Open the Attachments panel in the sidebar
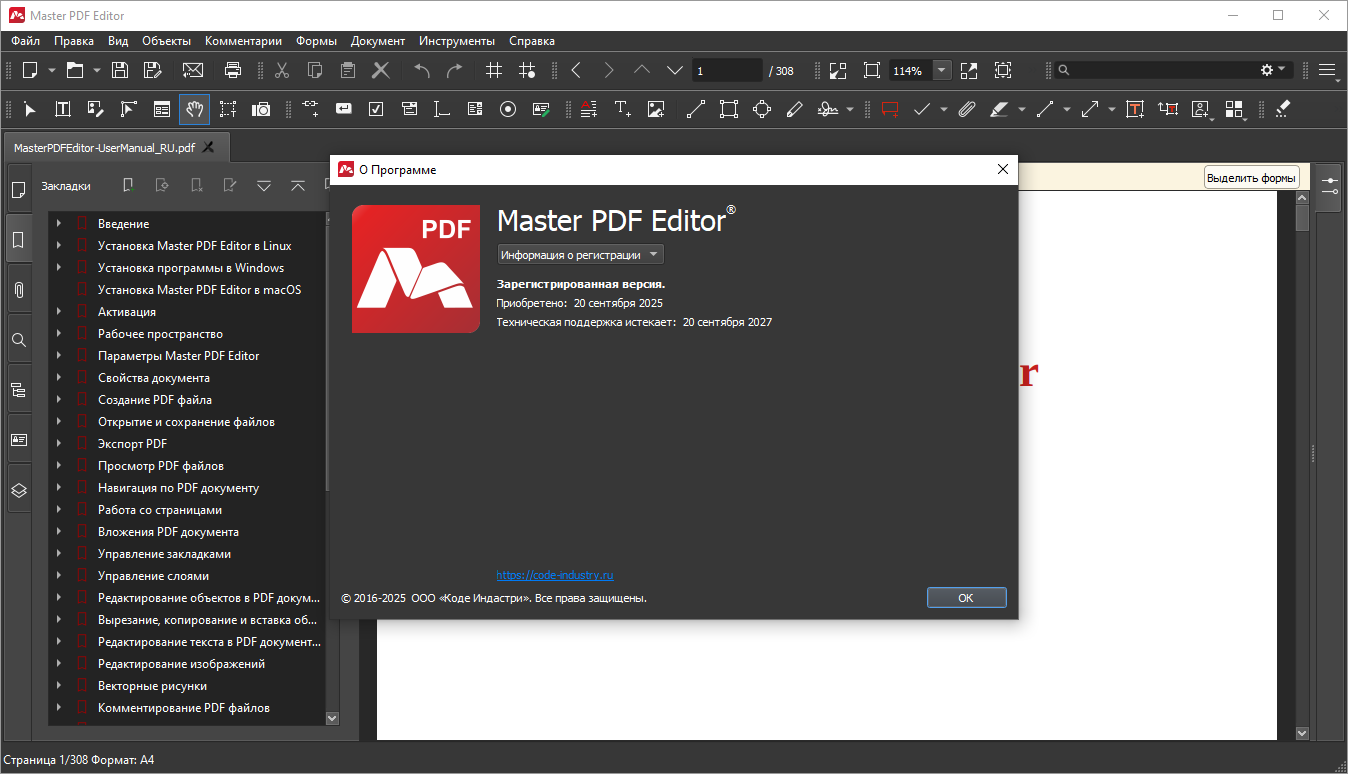 (x=18, y=290)
